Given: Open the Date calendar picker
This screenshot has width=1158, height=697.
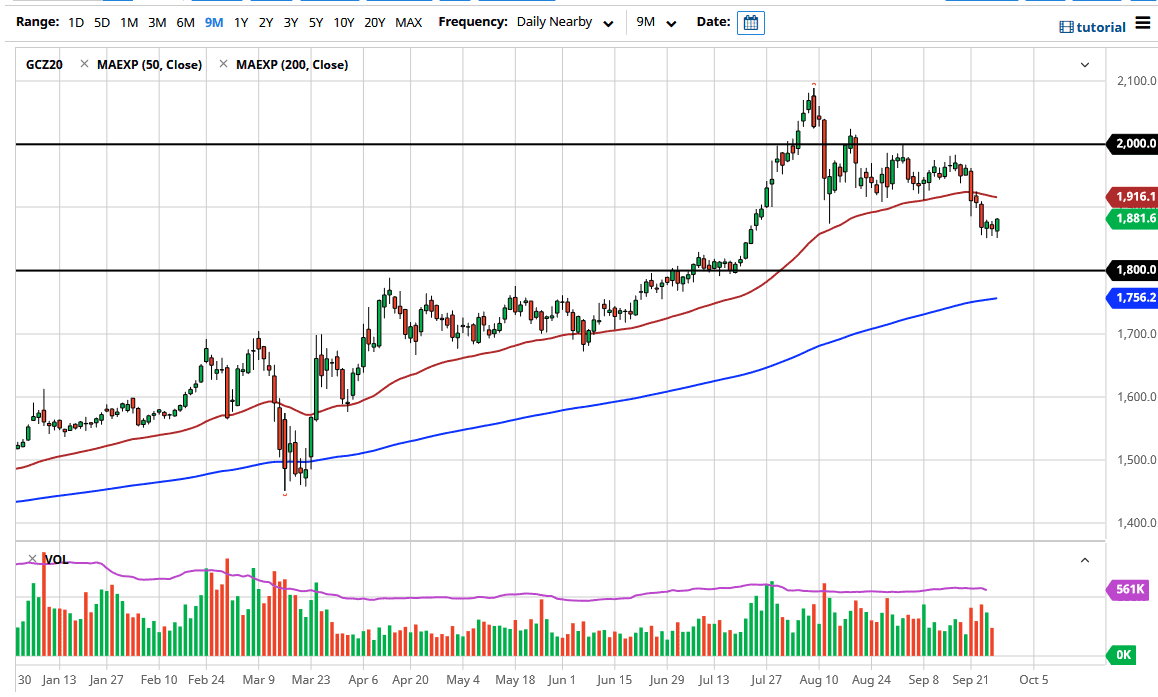Looking at the screenshot, I should 750,22.
